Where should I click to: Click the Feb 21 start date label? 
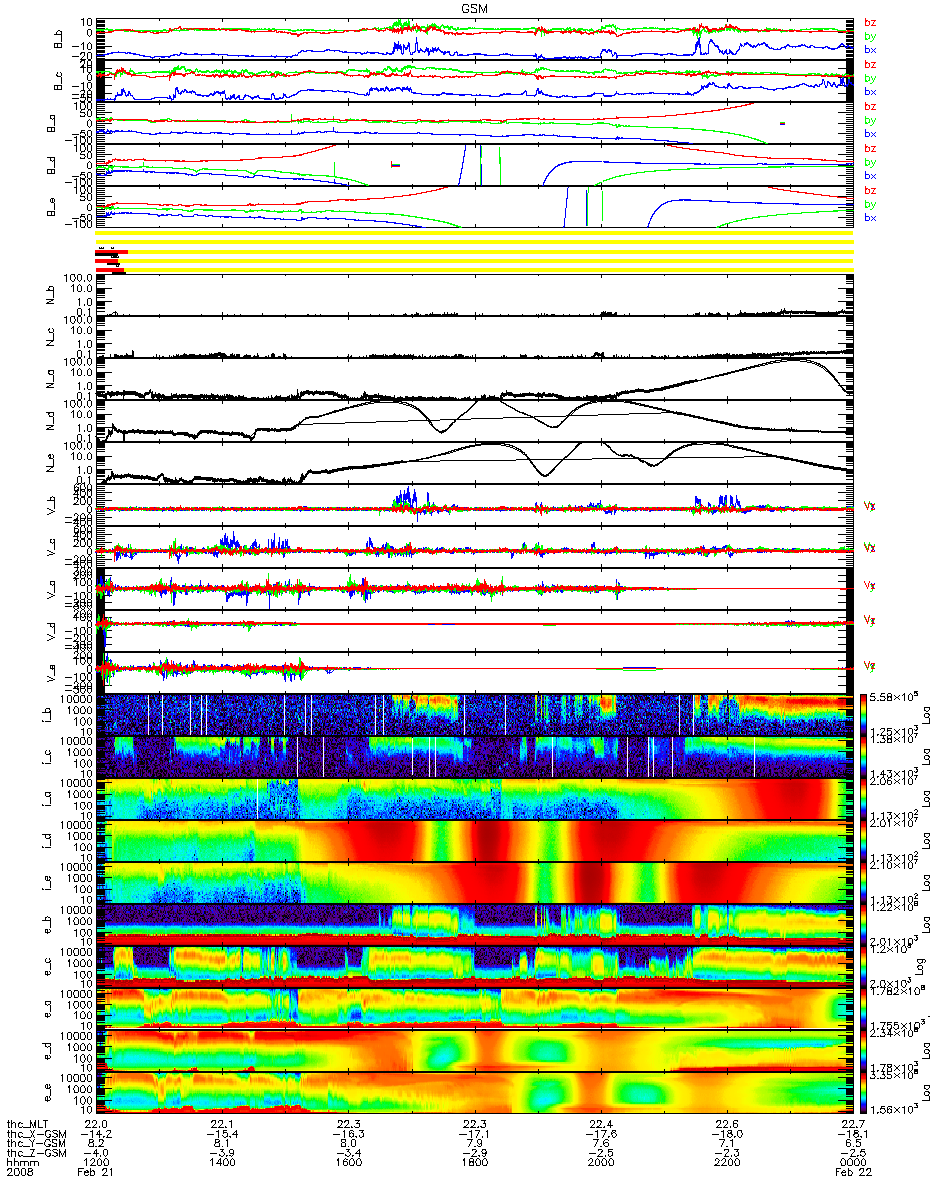93,1174
